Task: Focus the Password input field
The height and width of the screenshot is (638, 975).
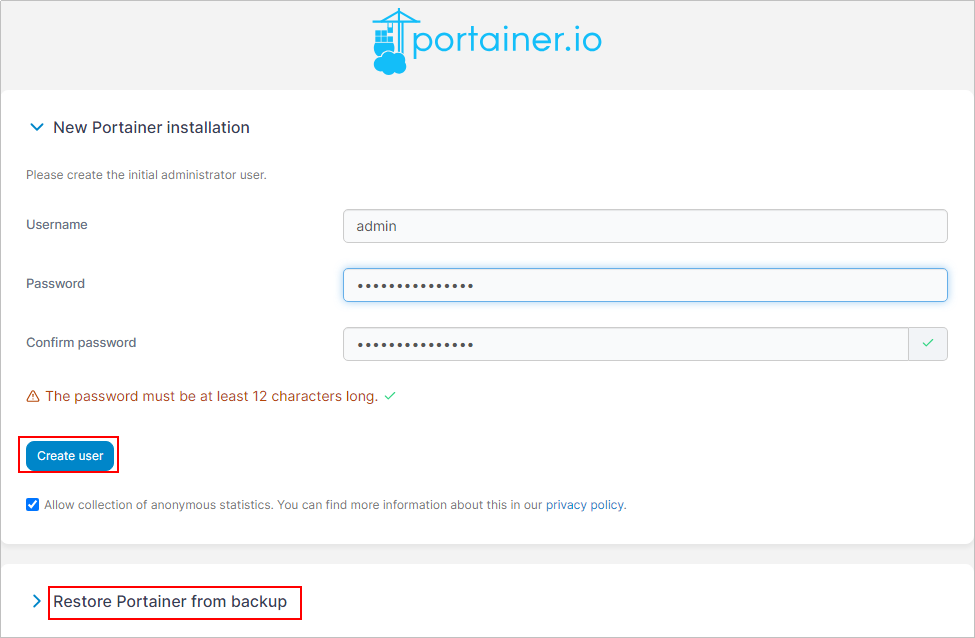Action: point(645,285)
